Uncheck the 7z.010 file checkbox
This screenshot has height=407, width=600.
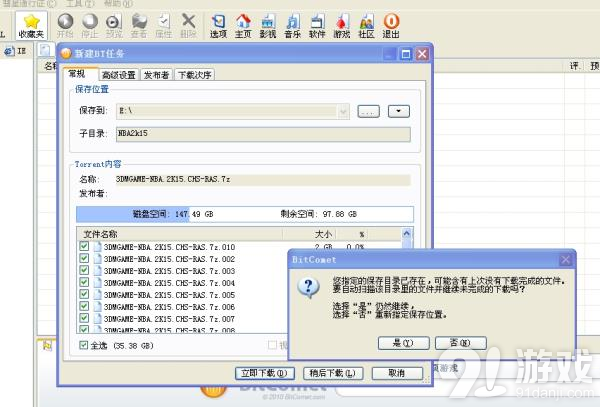point(84,246)
